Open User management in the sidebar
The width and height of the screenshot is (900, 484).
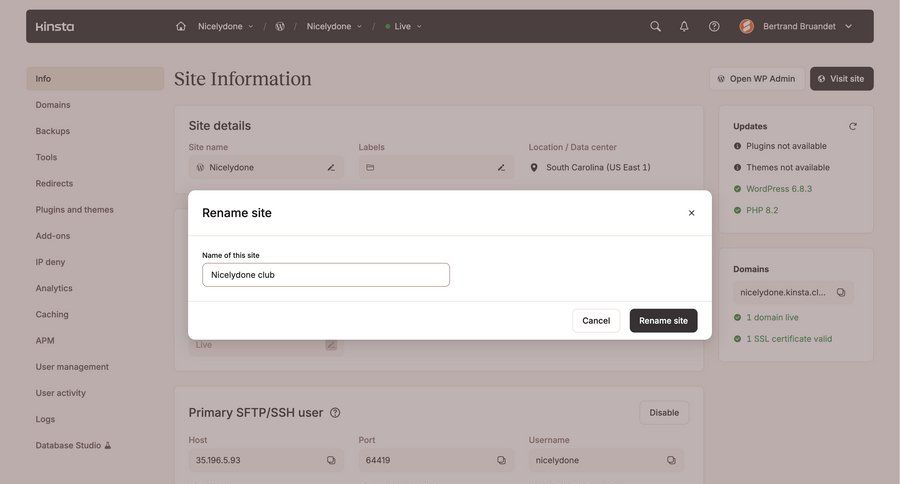[x=72, y=367]
